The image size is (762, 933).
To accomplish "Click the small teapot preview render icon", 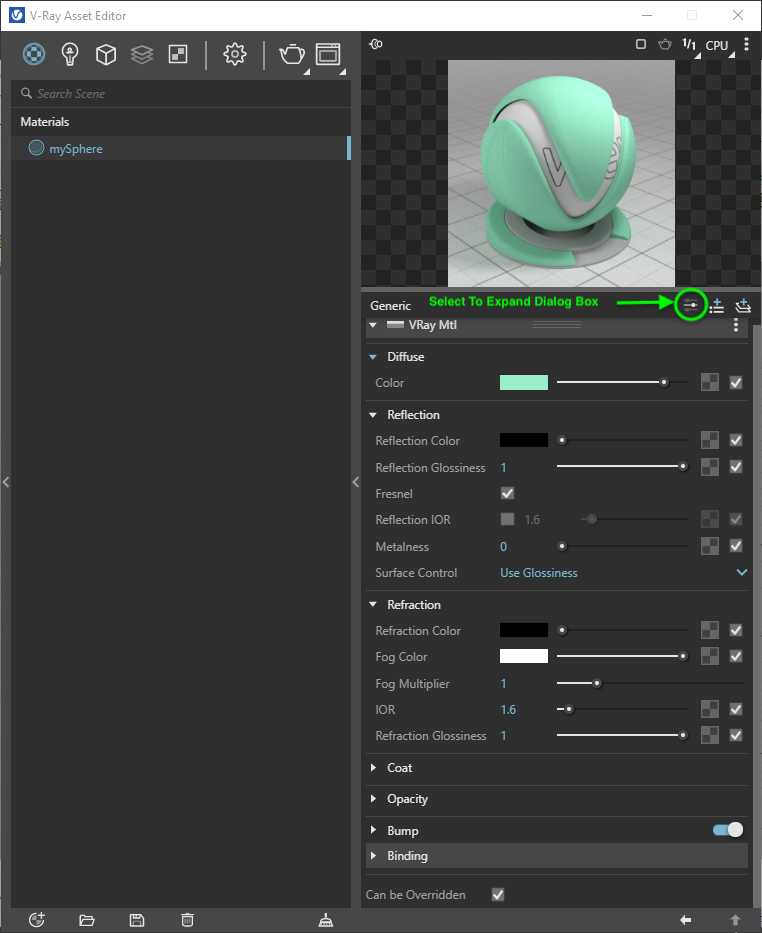I will [x=664, y=44].
